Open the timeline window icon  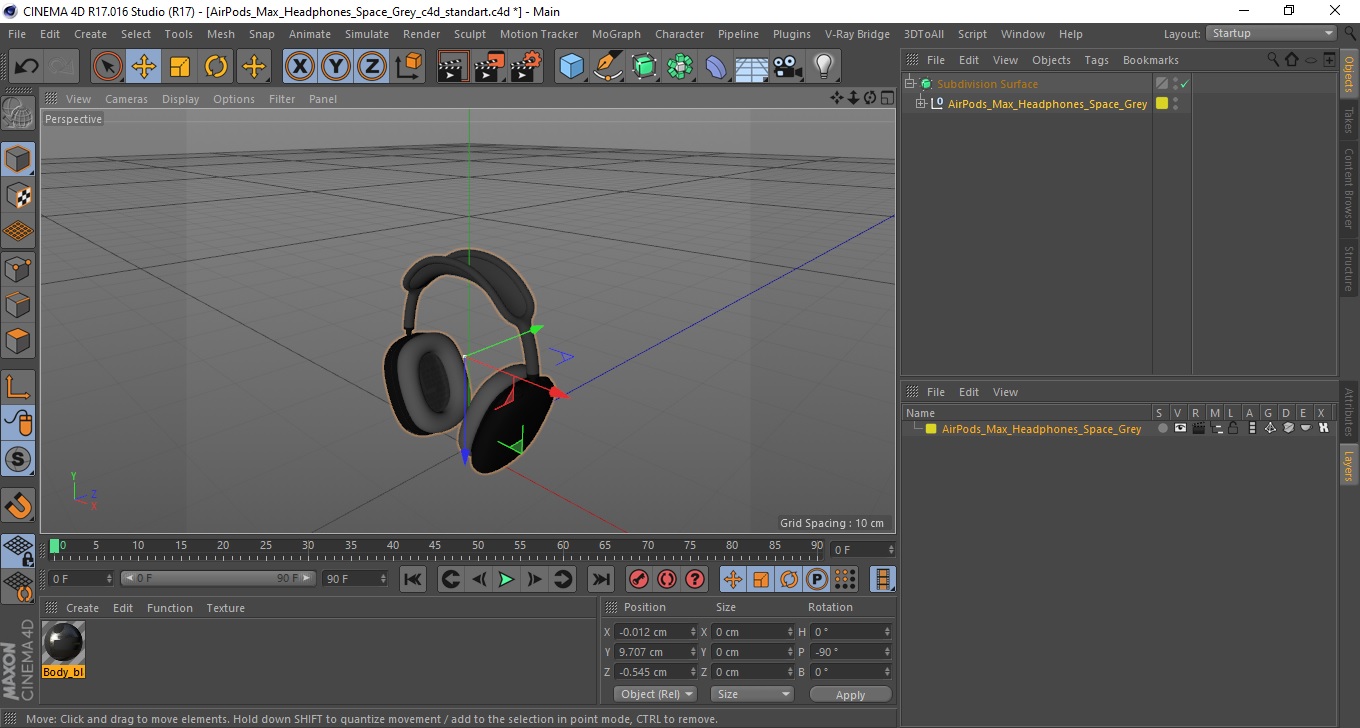coord(883,579)
